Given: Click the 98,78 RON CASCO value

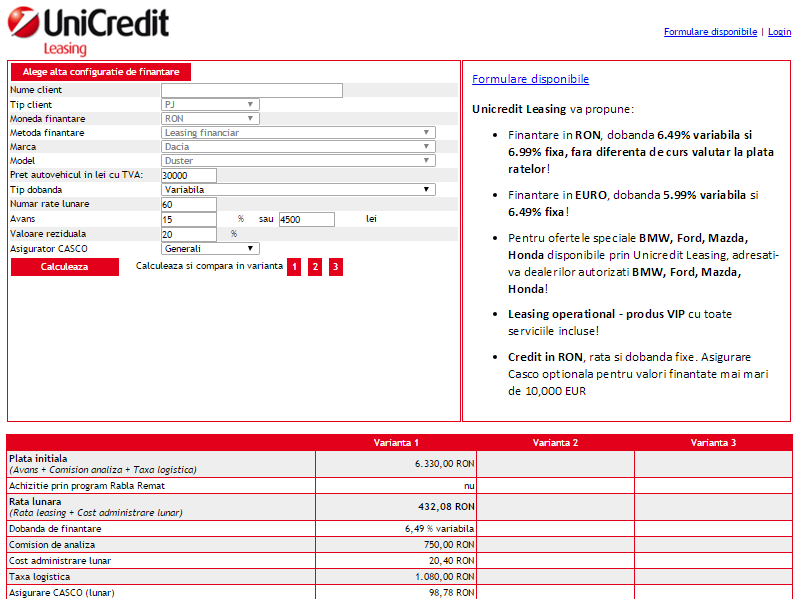Looking at the screenshot, I should (x=451, y=592).
